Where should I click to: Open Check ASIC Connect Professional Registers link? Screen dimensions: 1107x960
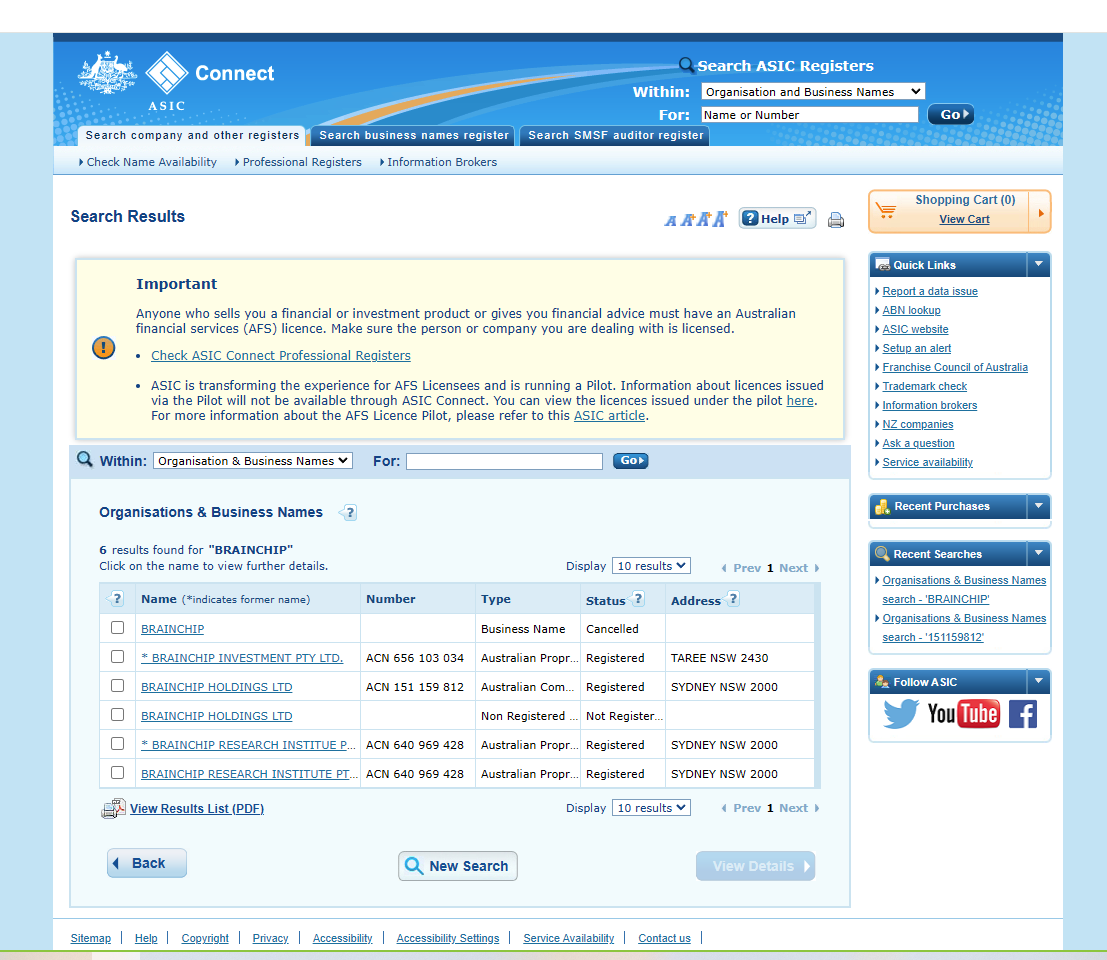tap(281, 356)
